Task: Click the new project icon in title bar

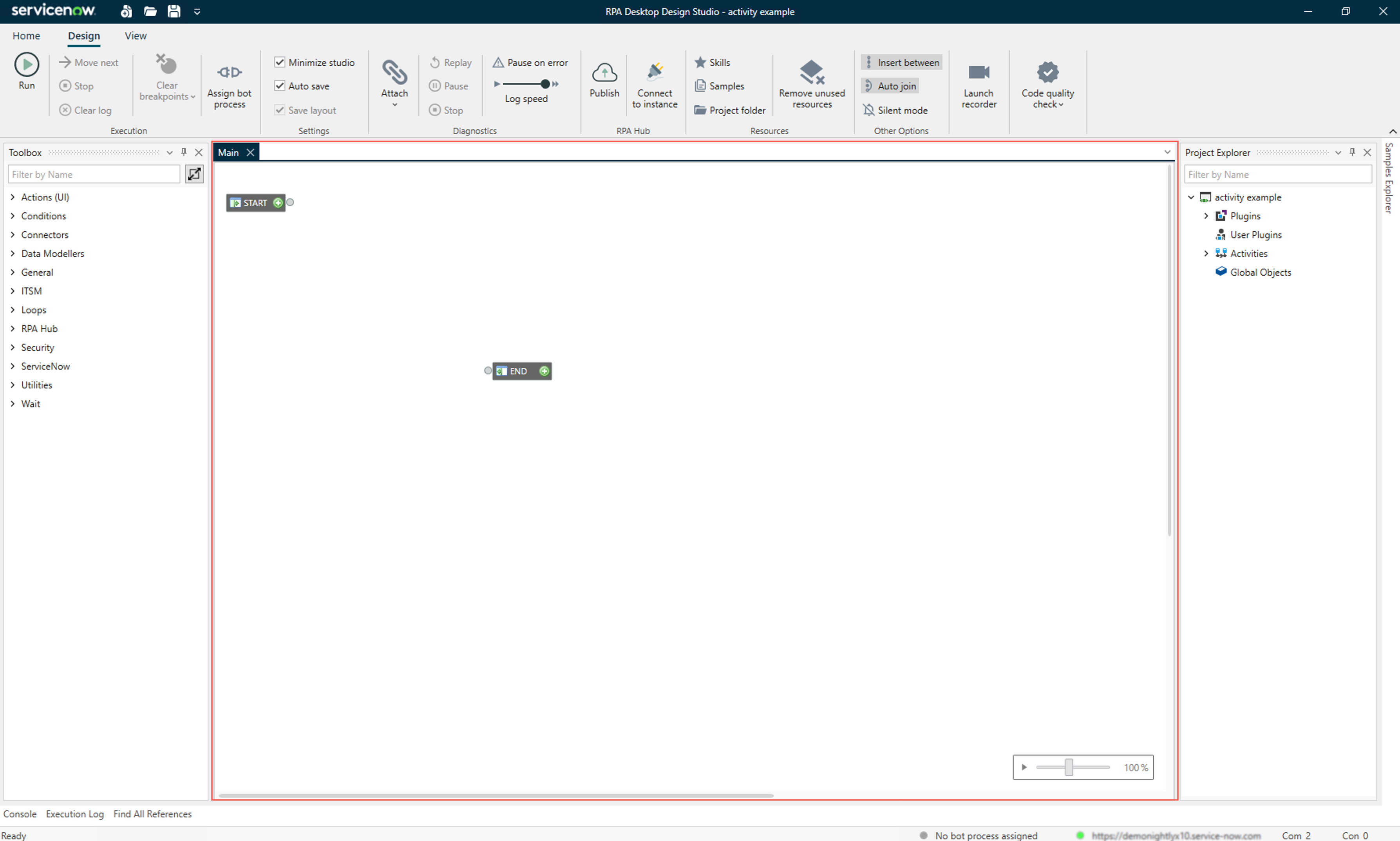Action: 127,11
